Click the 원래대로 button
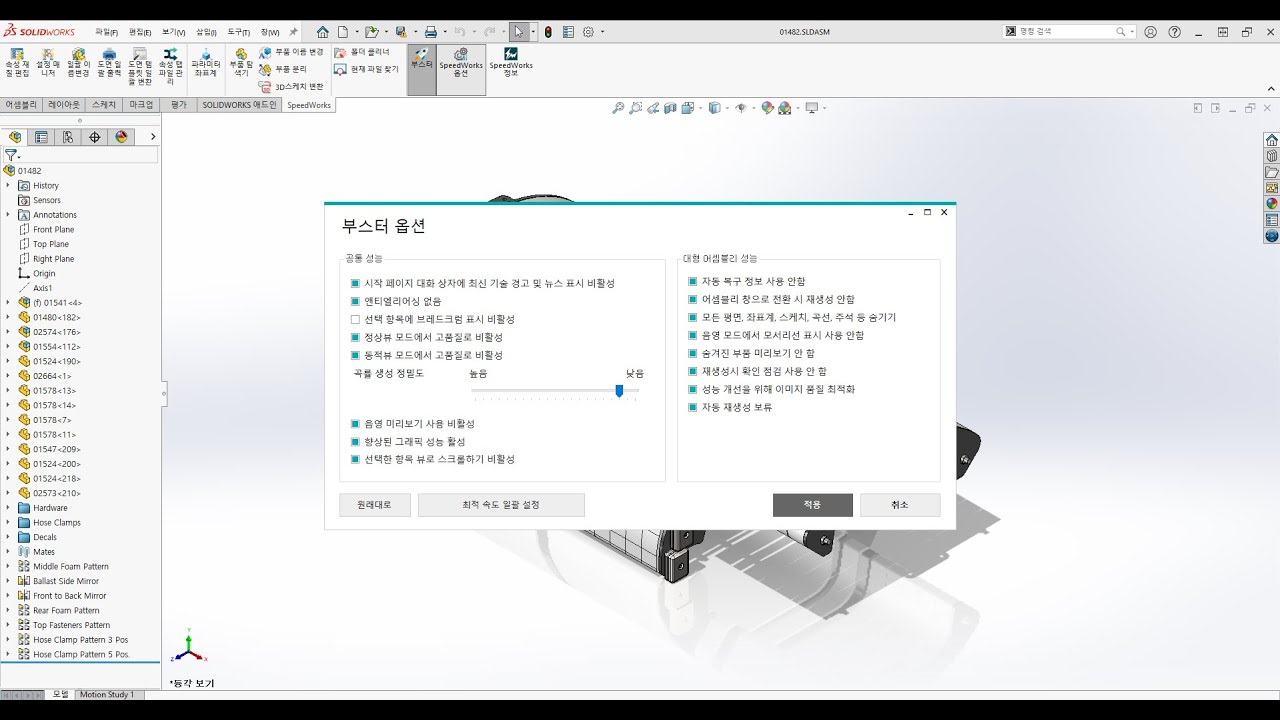Image resolution: width=1280 pixels, height=720 pixels. (375, 505)
